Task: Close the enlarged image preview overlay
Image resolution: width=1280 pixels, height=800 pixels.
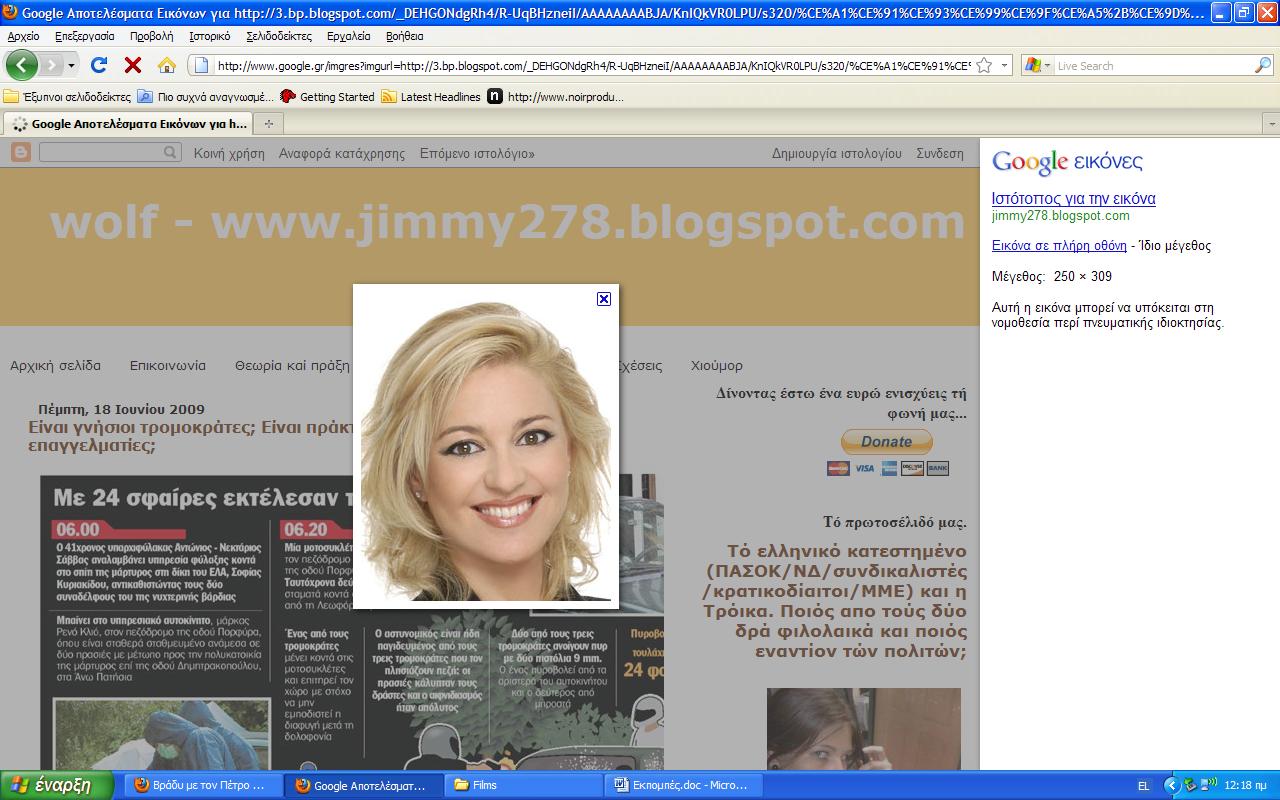Action: pos(604,299)
